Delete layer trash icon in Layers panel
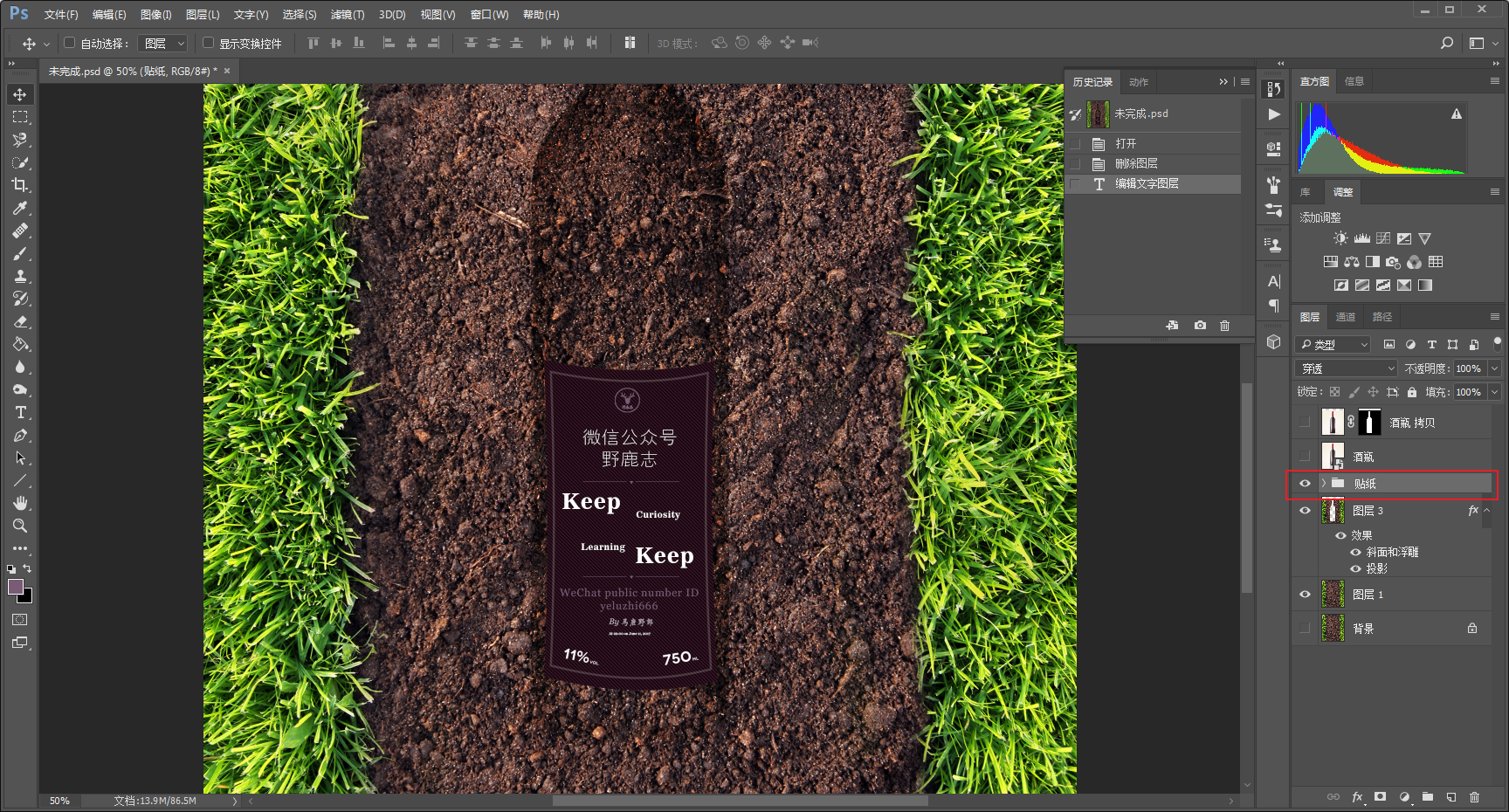 coord(1474,796)
